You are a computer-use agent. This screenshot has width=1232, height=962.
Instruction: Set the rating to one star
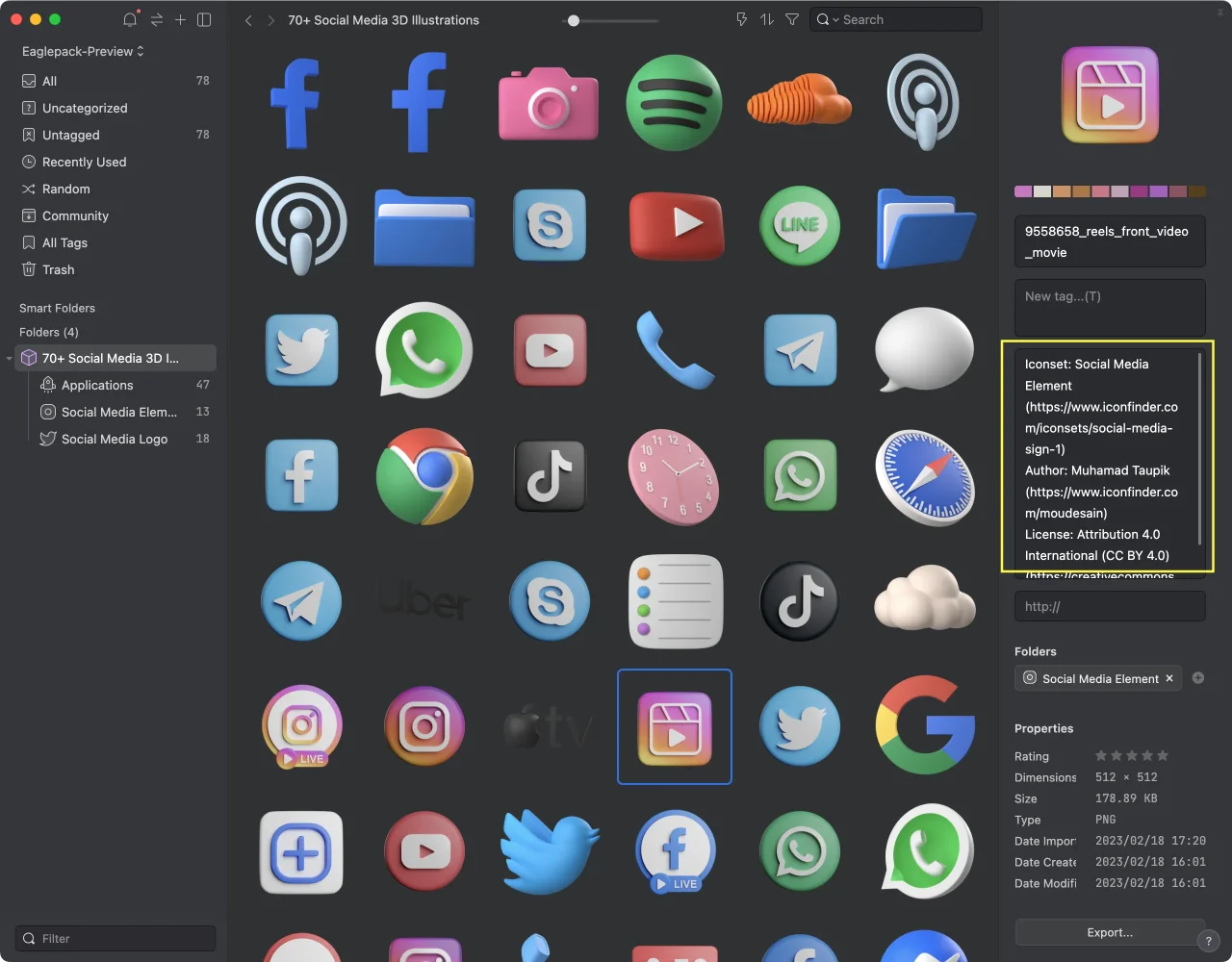coord(1101,755)
